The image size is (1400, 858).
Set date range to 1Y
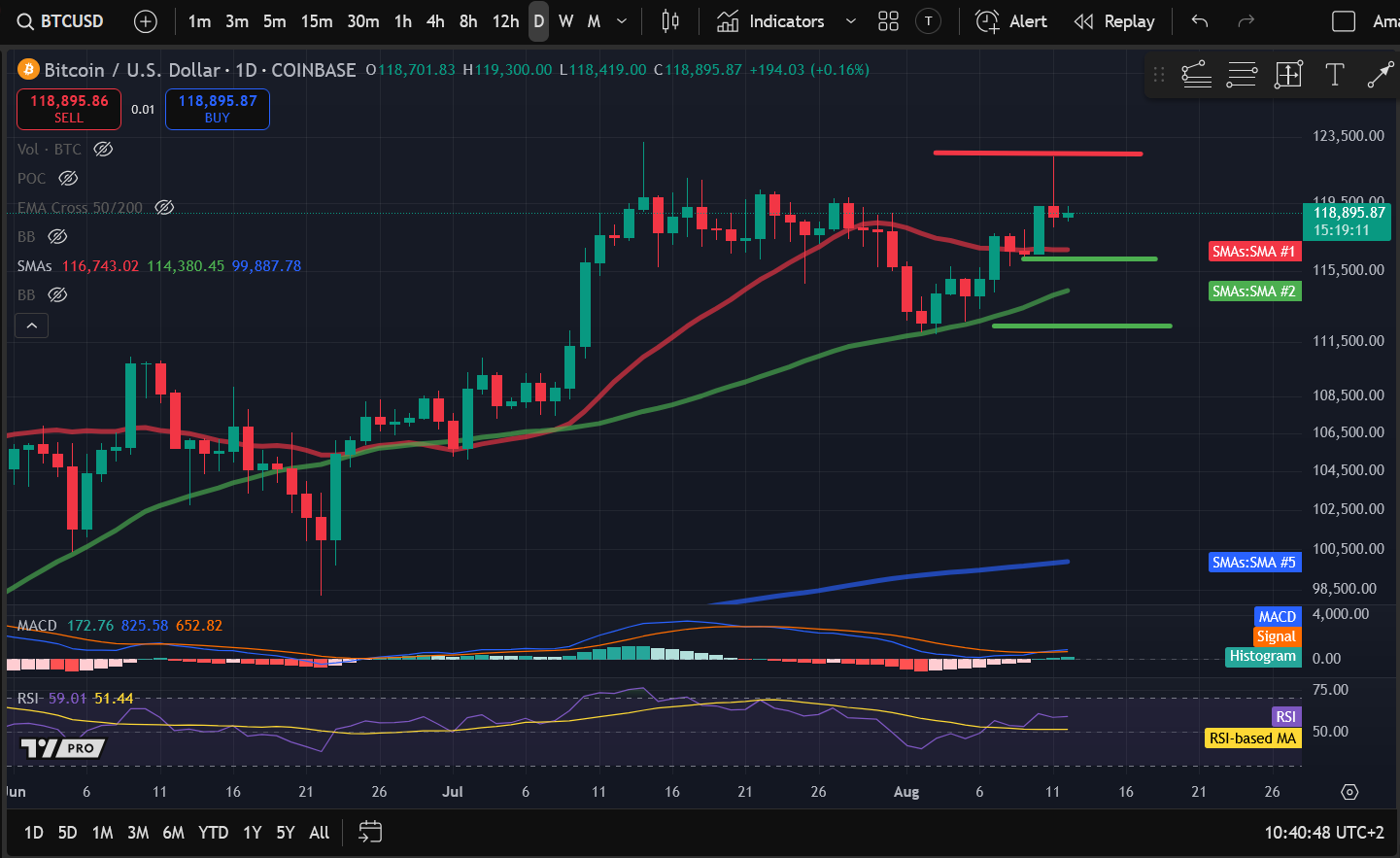tap(252, 833)
